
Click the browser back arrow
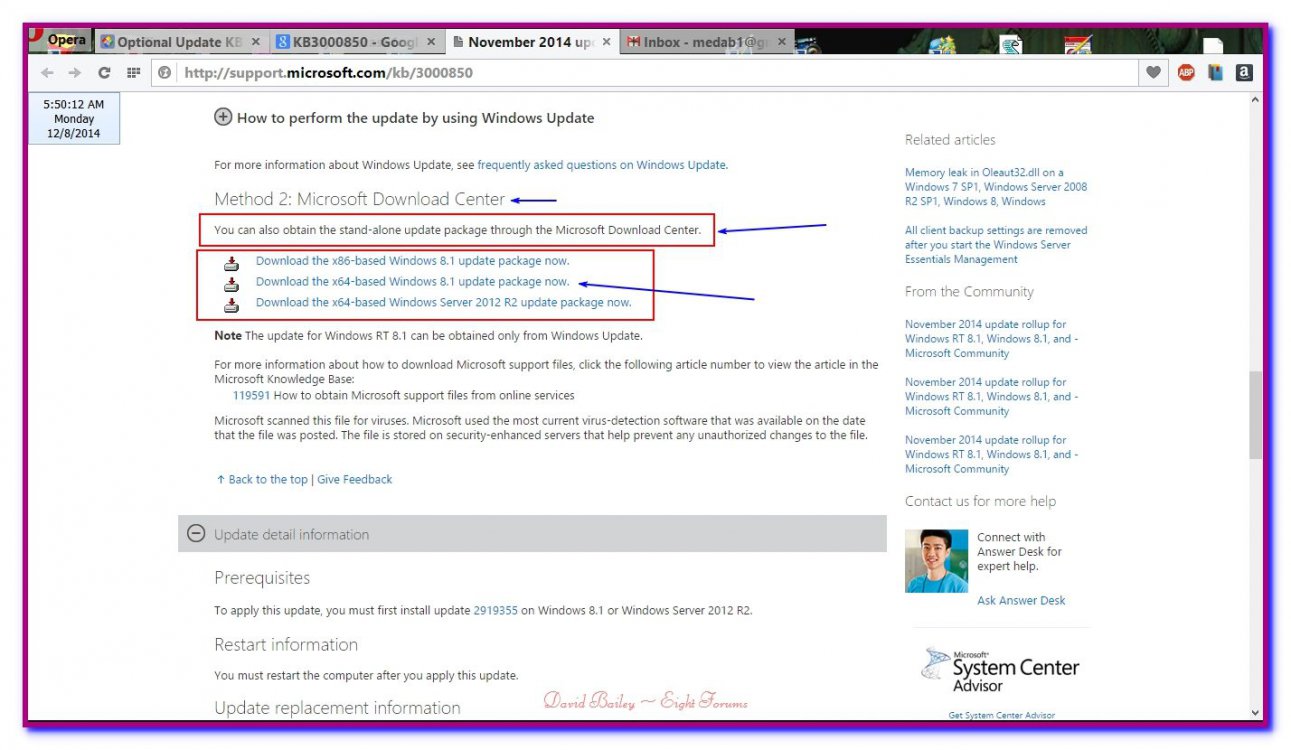(x=47, y=73)
